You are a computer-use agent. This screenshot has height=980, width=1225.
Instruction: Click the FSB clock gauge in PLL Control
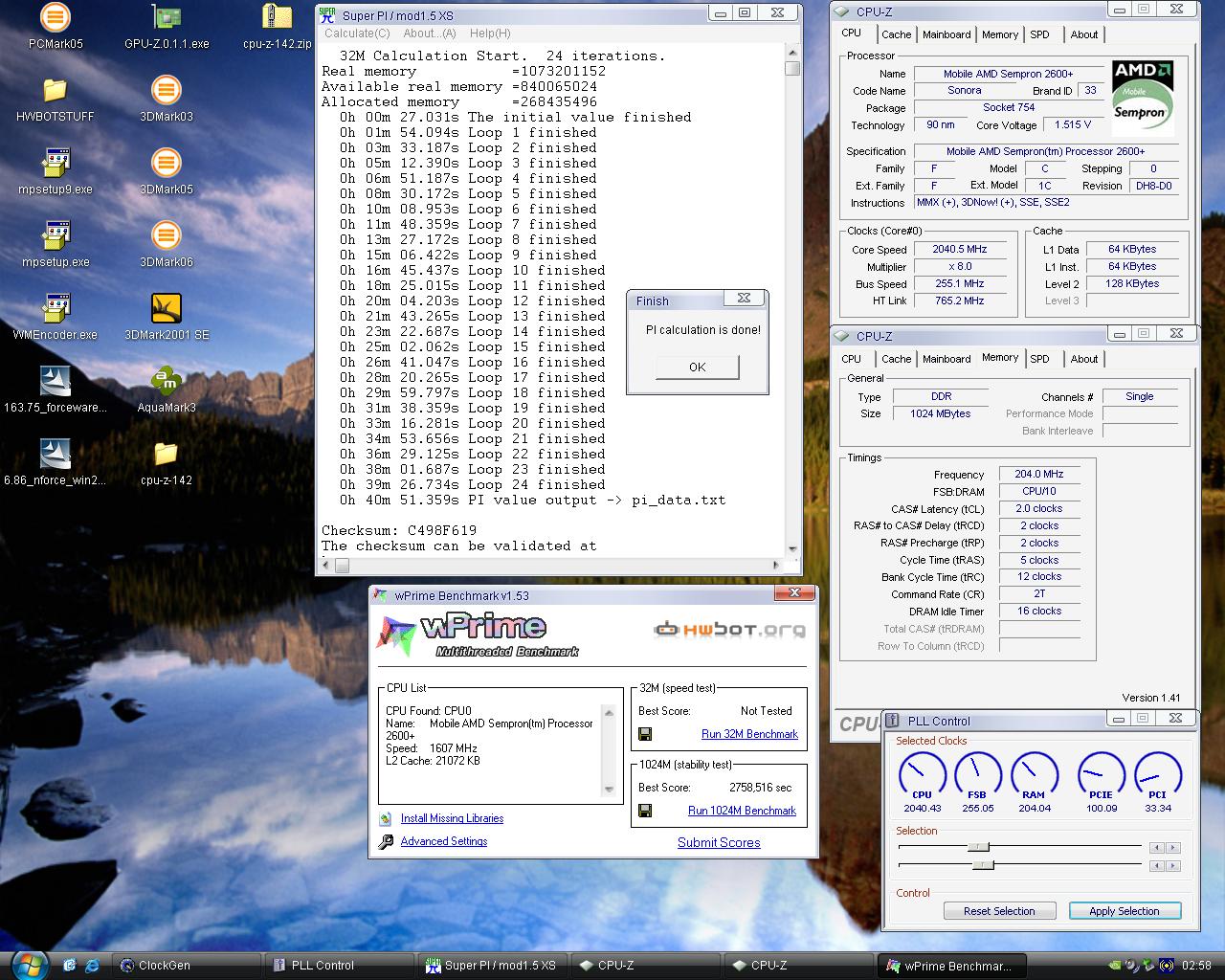pos(977,777)
